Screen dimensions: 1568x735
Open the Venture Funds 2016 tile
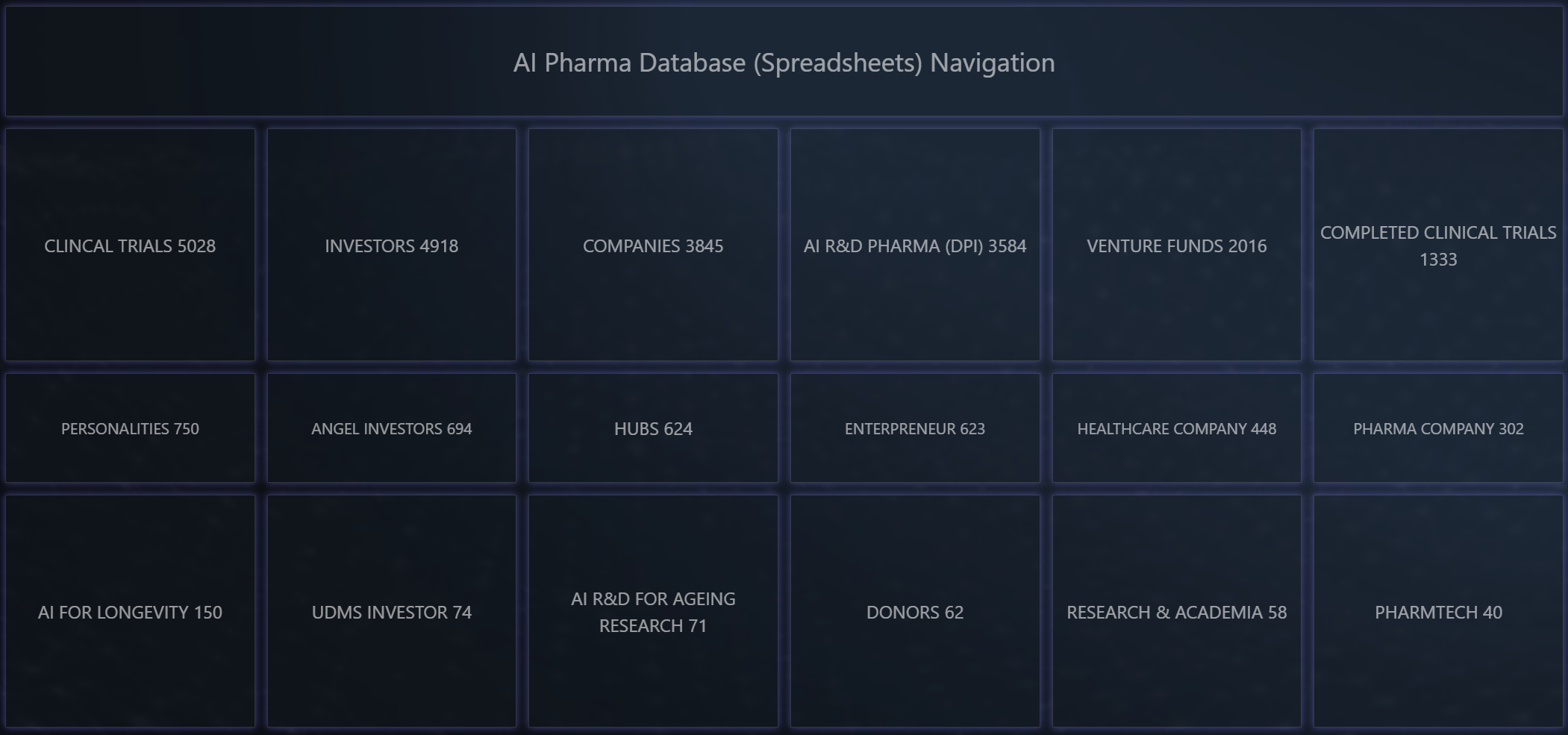pos(1176,245)
